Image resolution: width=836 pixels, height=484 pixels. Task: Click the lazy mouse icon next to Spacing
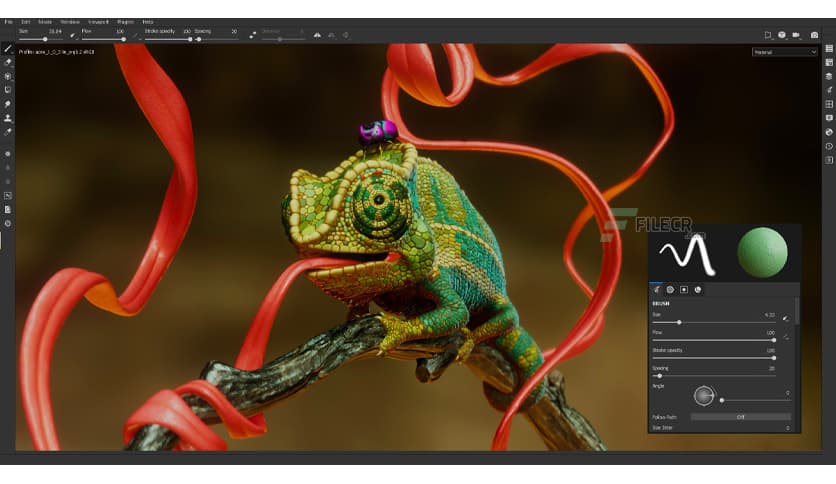[253, 35]
